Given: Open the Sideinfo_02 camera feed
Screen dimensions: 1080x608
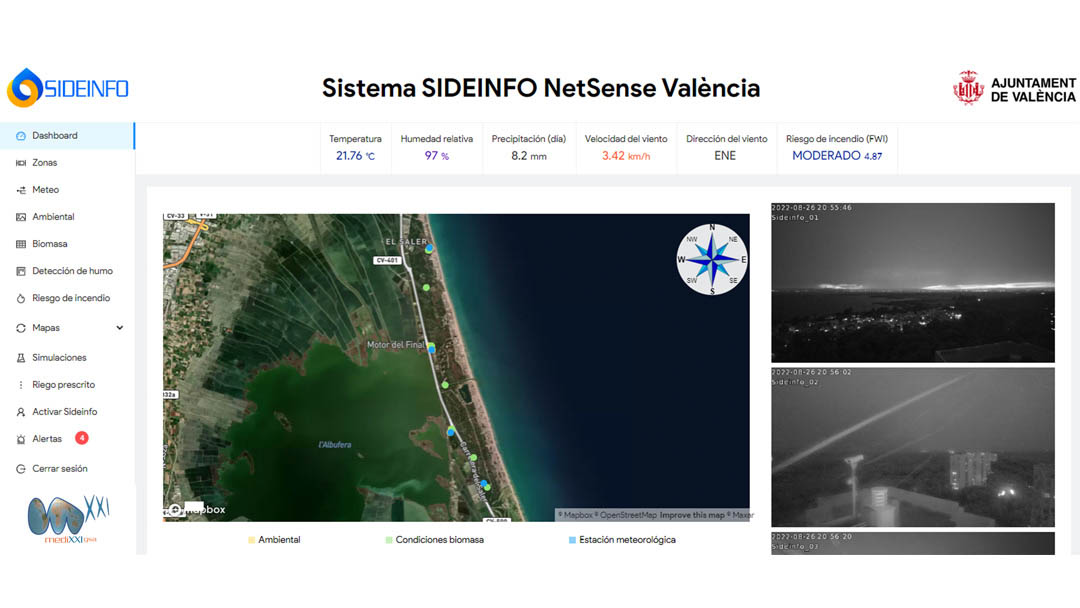Looking at the screenshot, I should (x=913, y=448).
